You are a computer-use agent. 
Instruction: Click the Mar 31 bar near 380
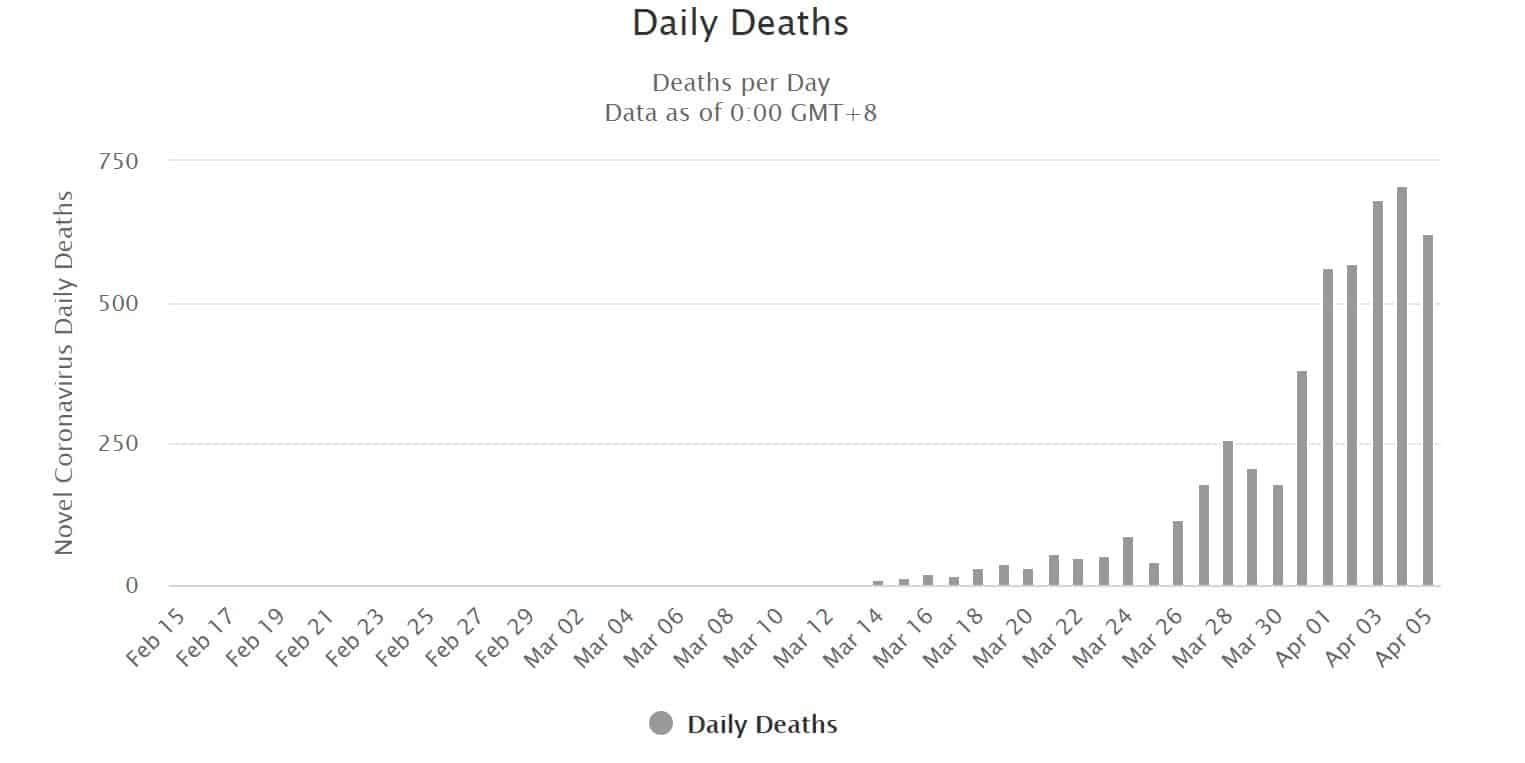tap(1302, 478)
